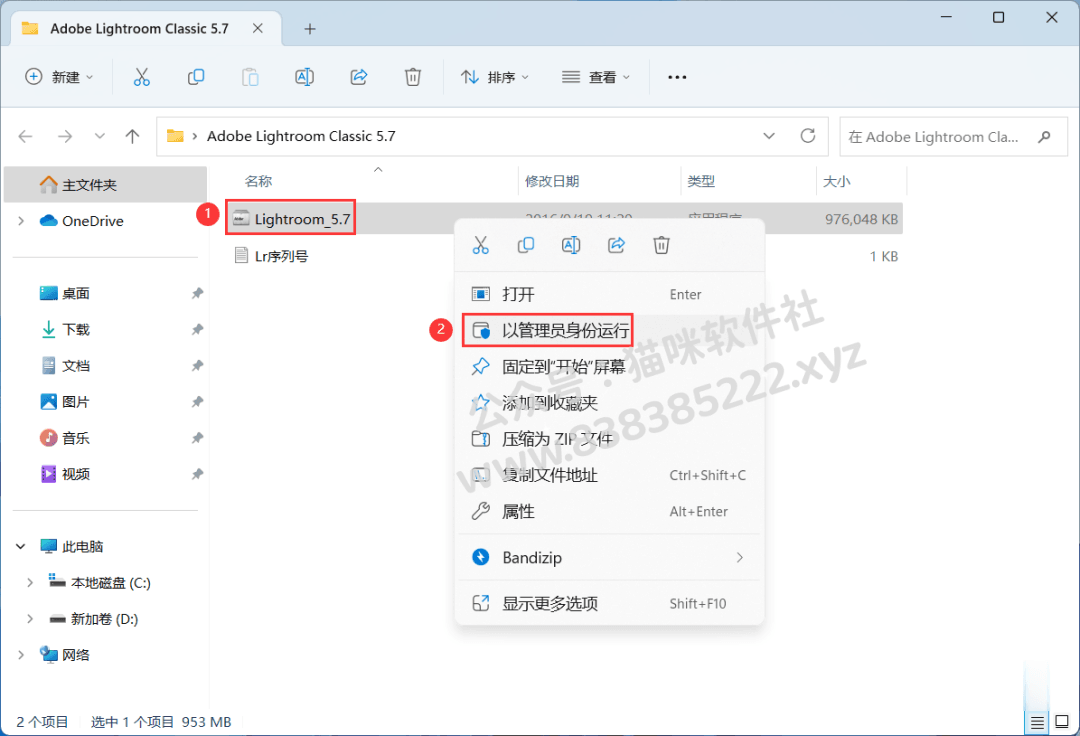Go up one folder level arrow
1080x736 pixels.
click(x=132, y=136)
